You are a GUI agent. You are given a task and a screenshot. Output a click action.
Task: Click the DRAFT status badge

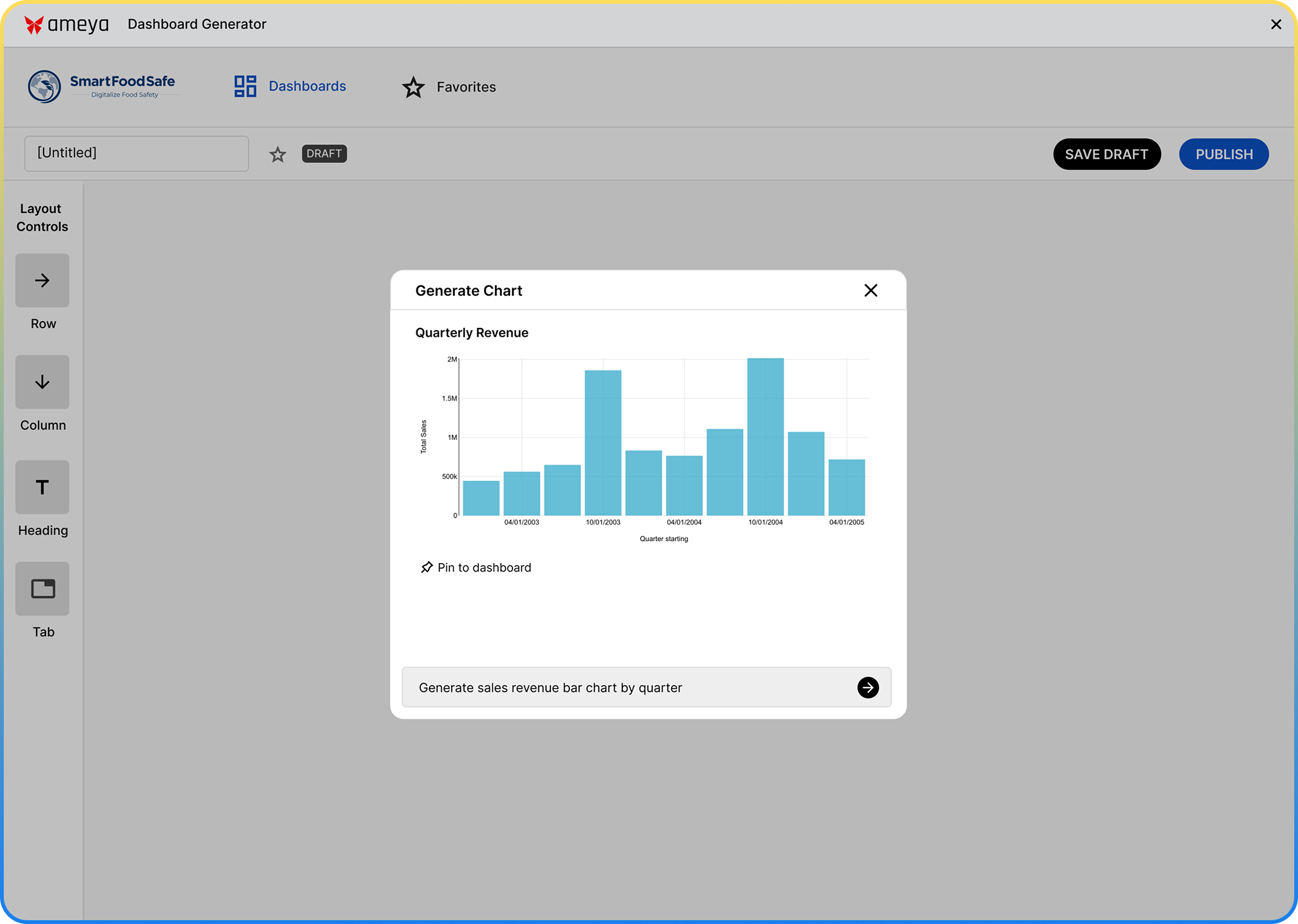click(324, 154)
